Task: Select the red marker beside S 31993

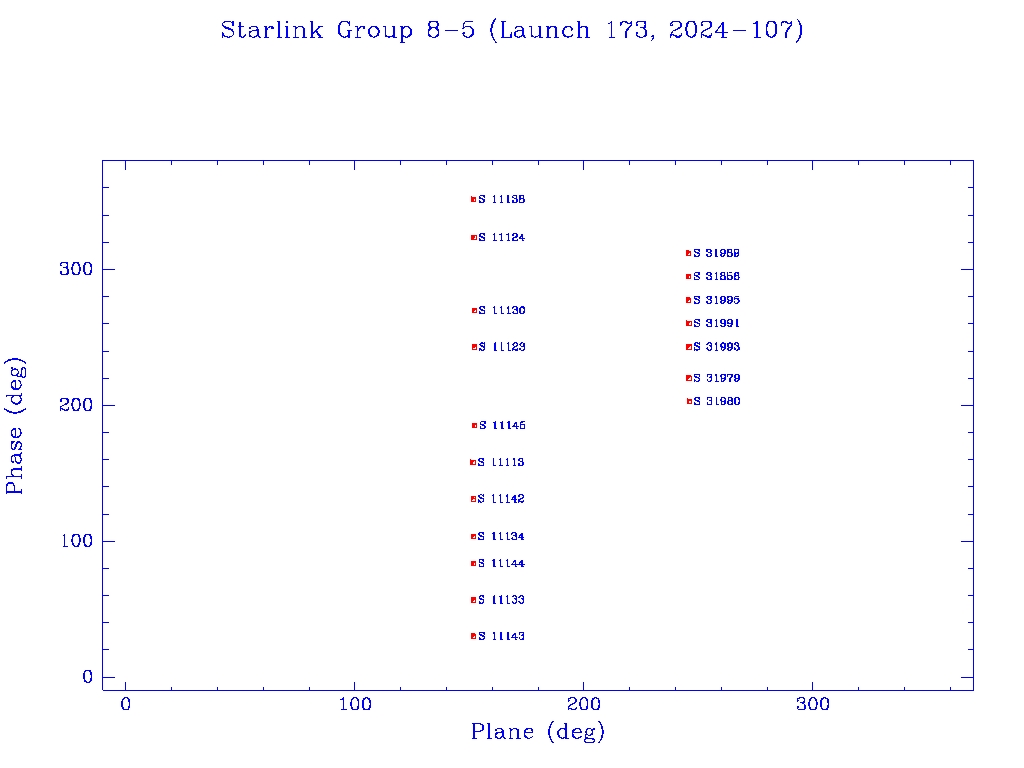Action: pos(689,347)
